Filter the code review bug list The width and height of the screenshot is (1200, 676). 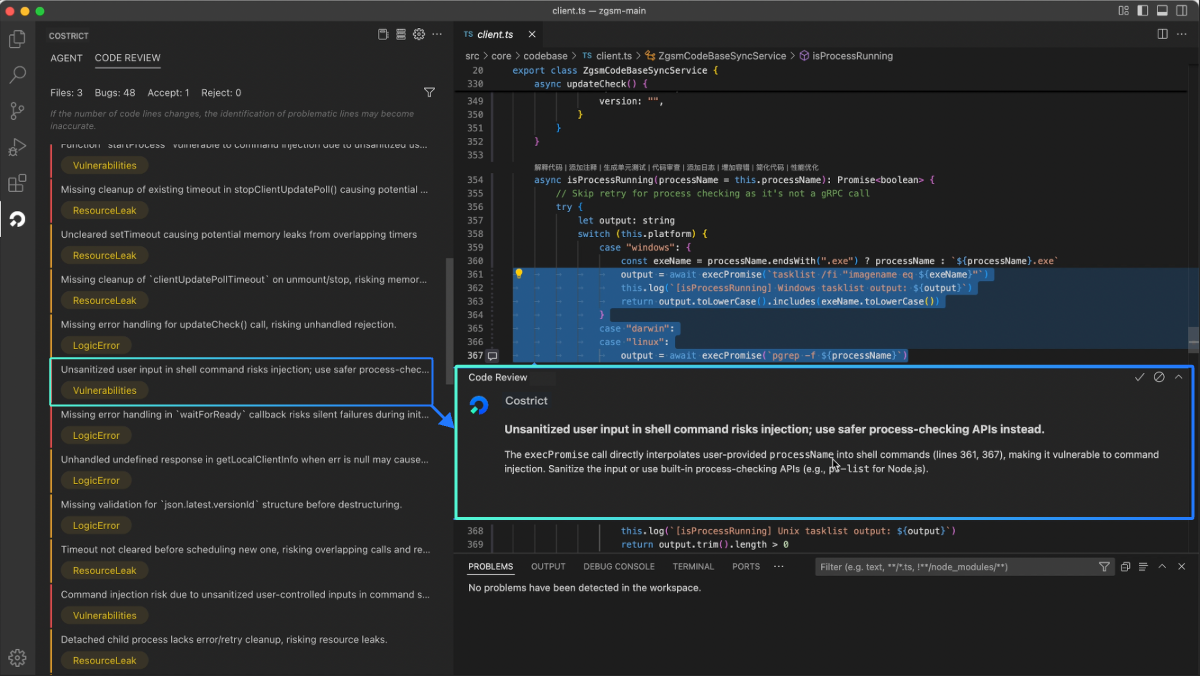click(429, 93)
